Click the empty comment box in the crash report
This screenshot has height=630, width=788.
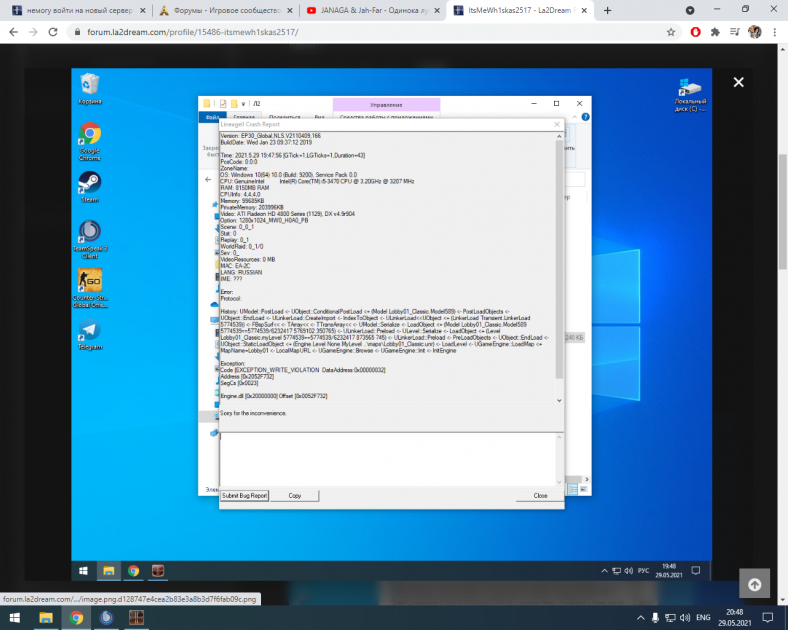[387, 459]
